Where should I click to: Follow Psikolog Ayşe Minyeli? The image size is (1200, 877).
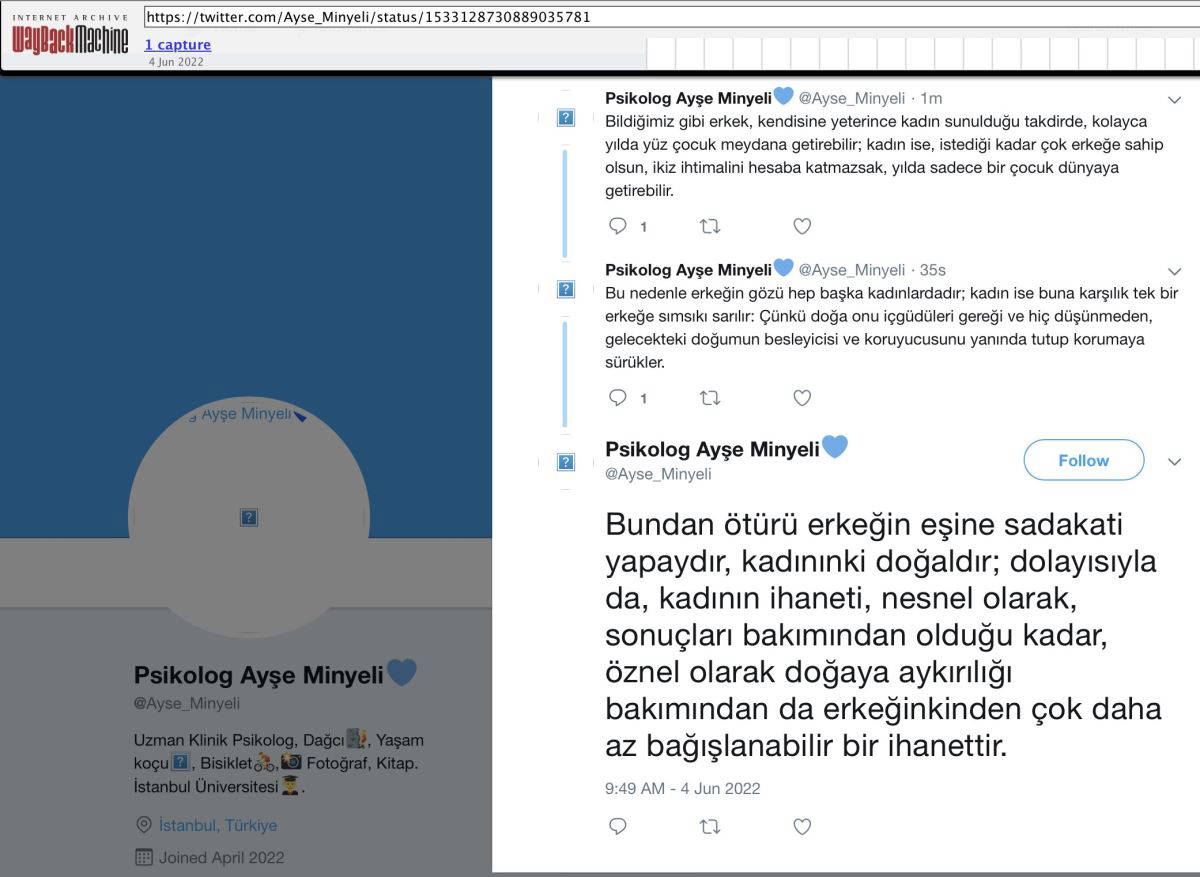(1083, 460)
